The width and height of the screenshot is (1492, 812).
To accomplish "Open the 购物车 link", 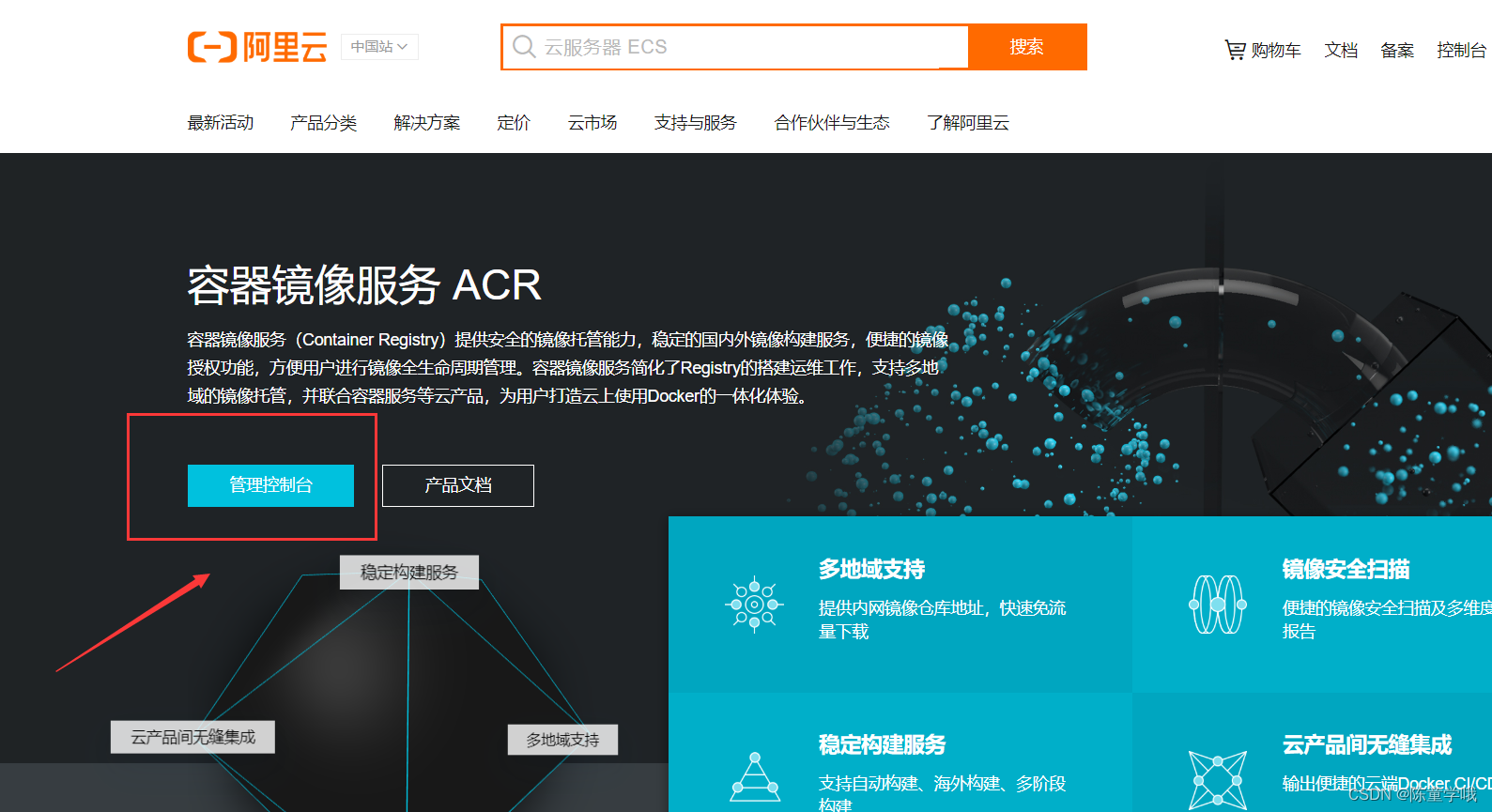I will (x=1276, y=51).
